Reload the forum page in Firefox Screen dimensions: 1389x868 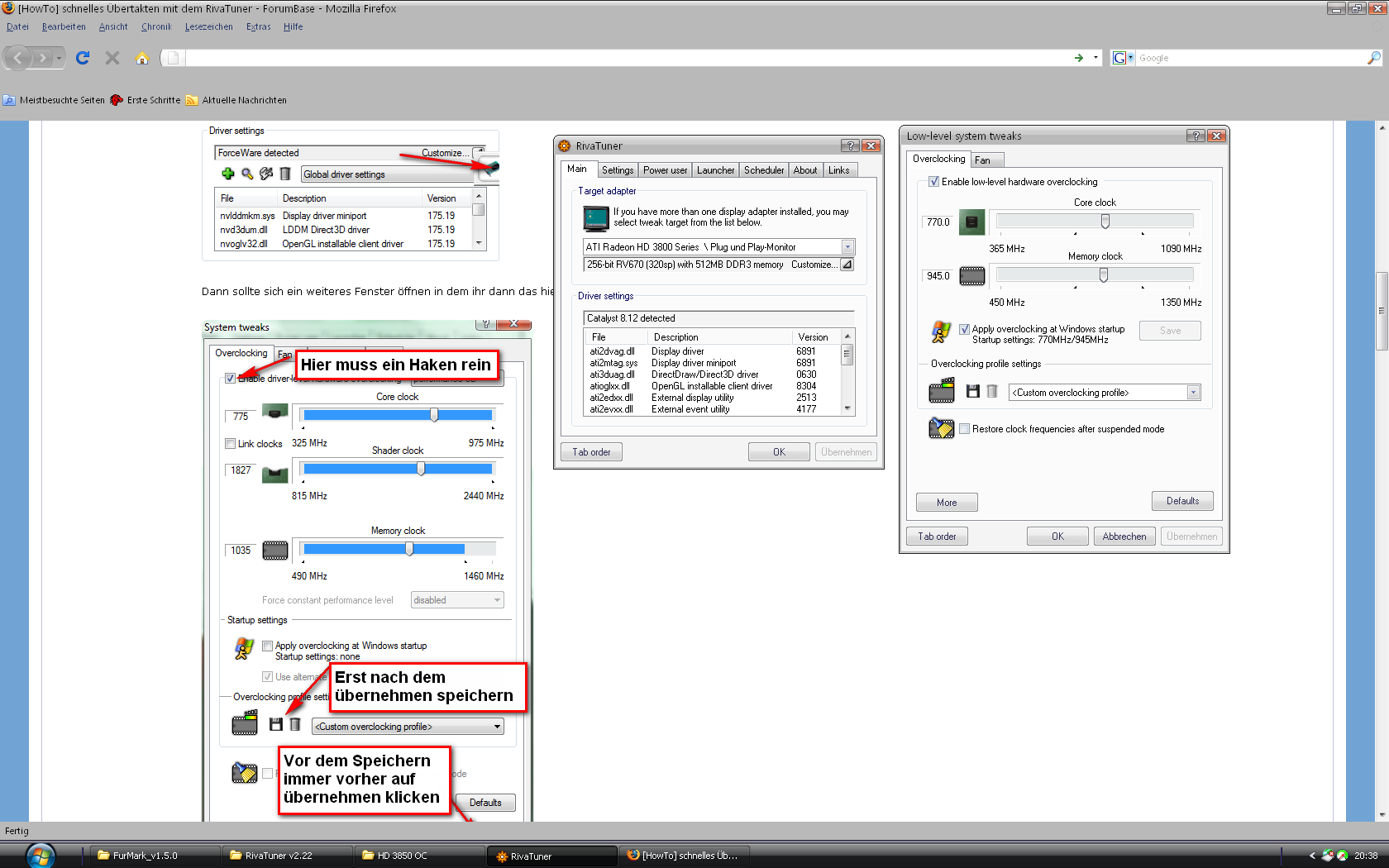click(83, 58)
